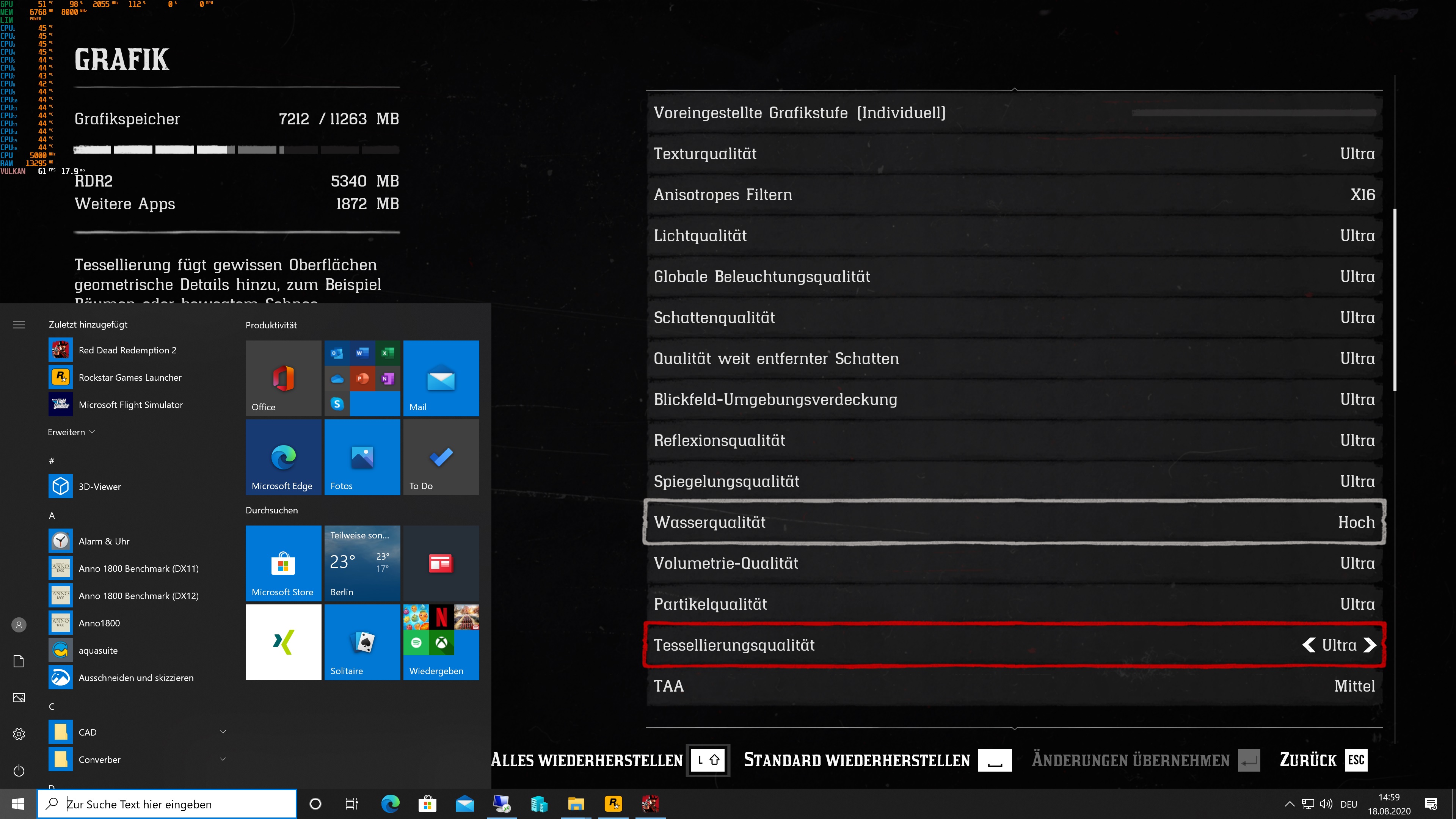Launch Rockstar Games Launcher from start menu
1456x819 pixels.
[129, 377]
